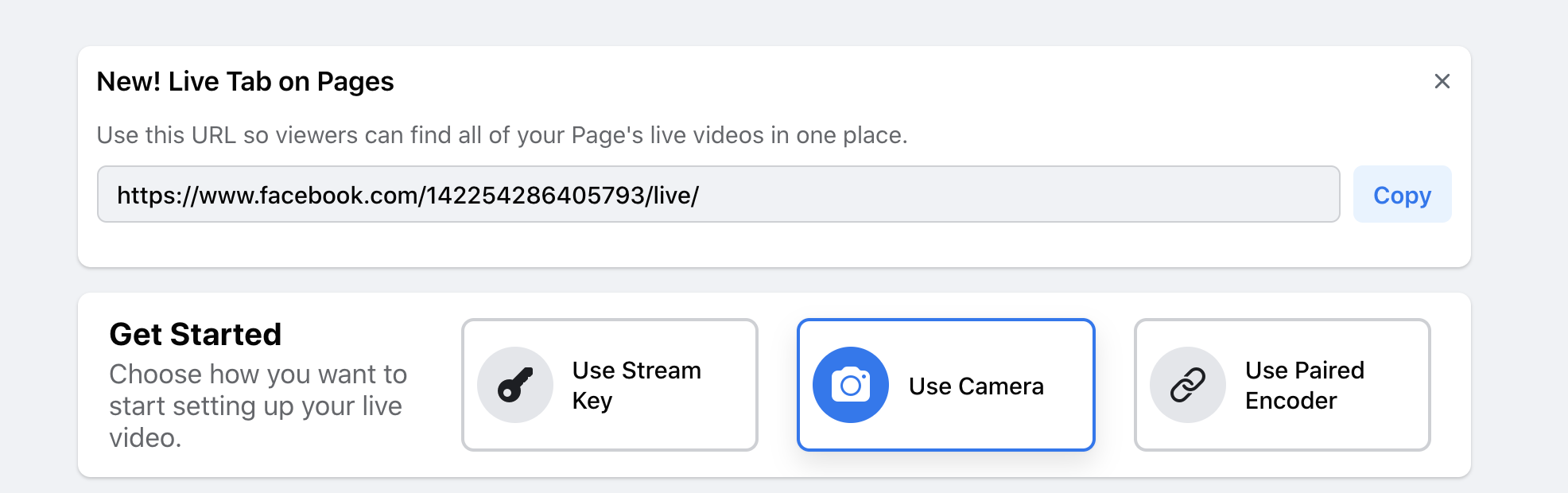Image resolution: width=1568 pixels, height=493 pixels.
Task: Click the 'Use this URL so viewers' description
Action: coord(502,135)
